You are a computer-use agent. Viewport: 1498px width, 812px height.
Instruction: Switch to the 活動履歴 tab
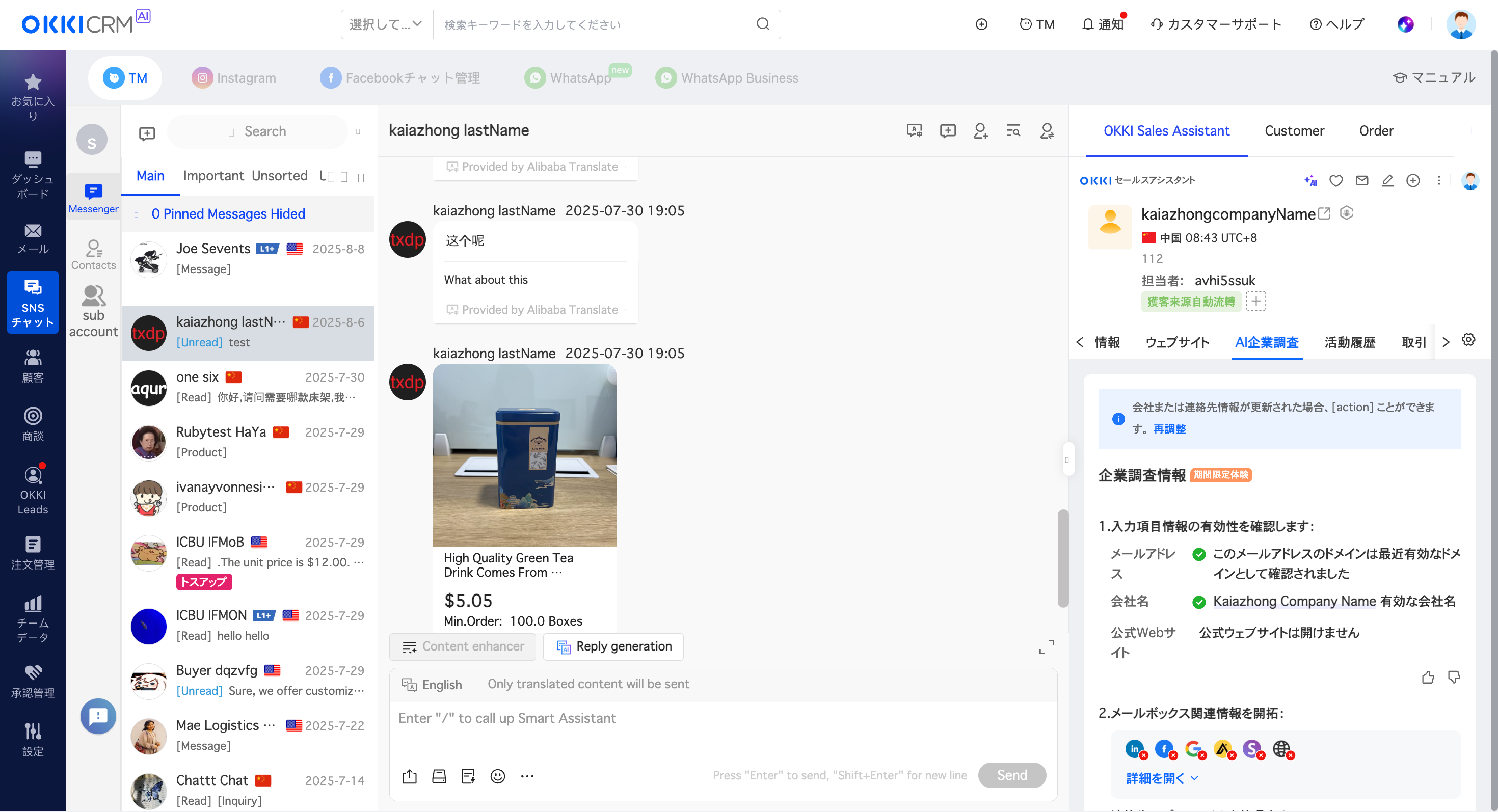1349,342
